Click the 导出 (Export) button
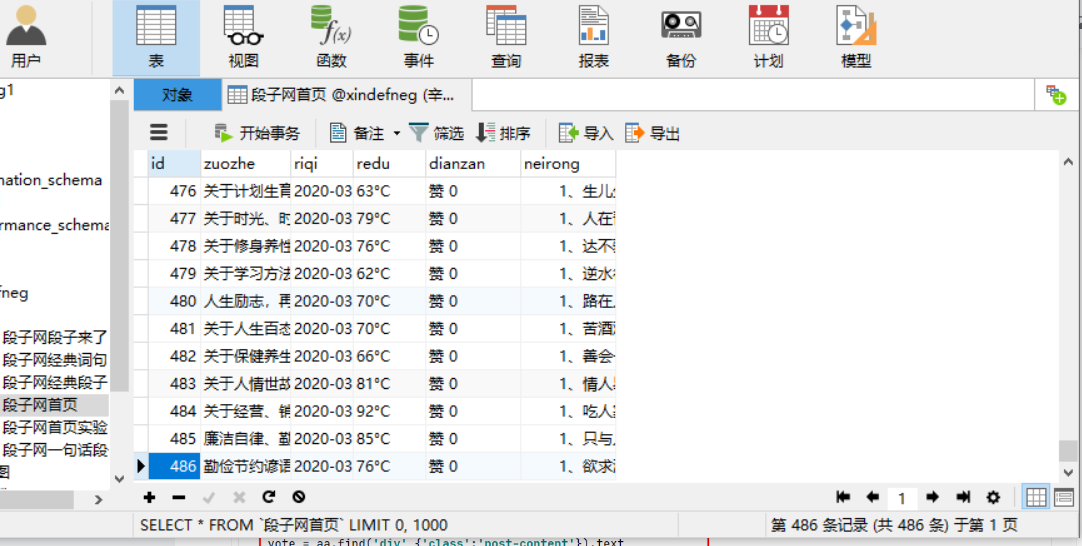Viewport: 1082px width, 546px height. coord(653,133)
